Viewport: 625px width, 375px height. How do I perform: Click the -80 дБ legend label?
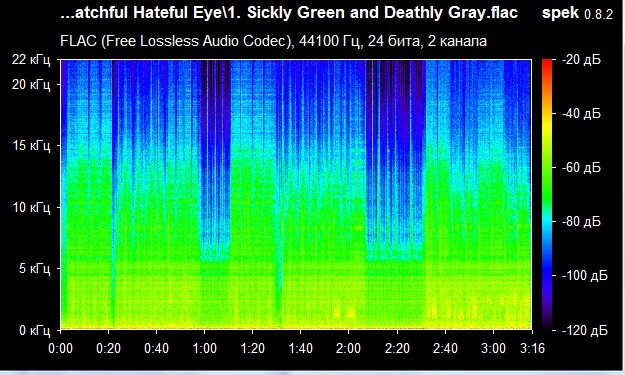coord(581,221)
